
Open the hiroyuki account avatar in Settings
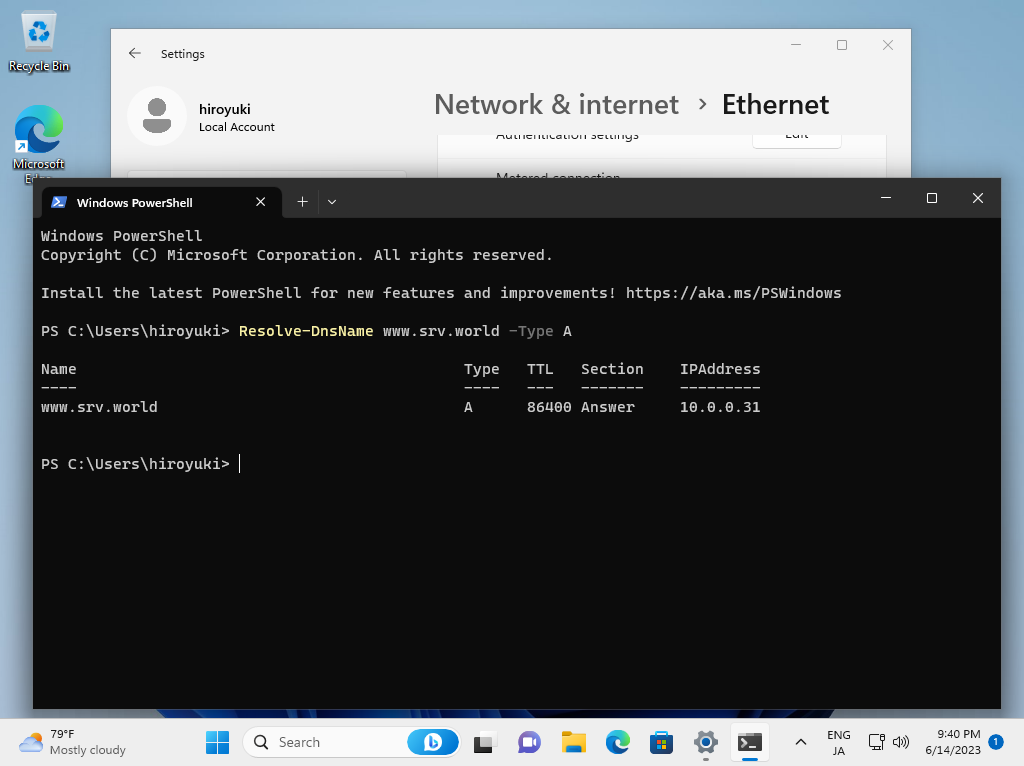point(157,116)
